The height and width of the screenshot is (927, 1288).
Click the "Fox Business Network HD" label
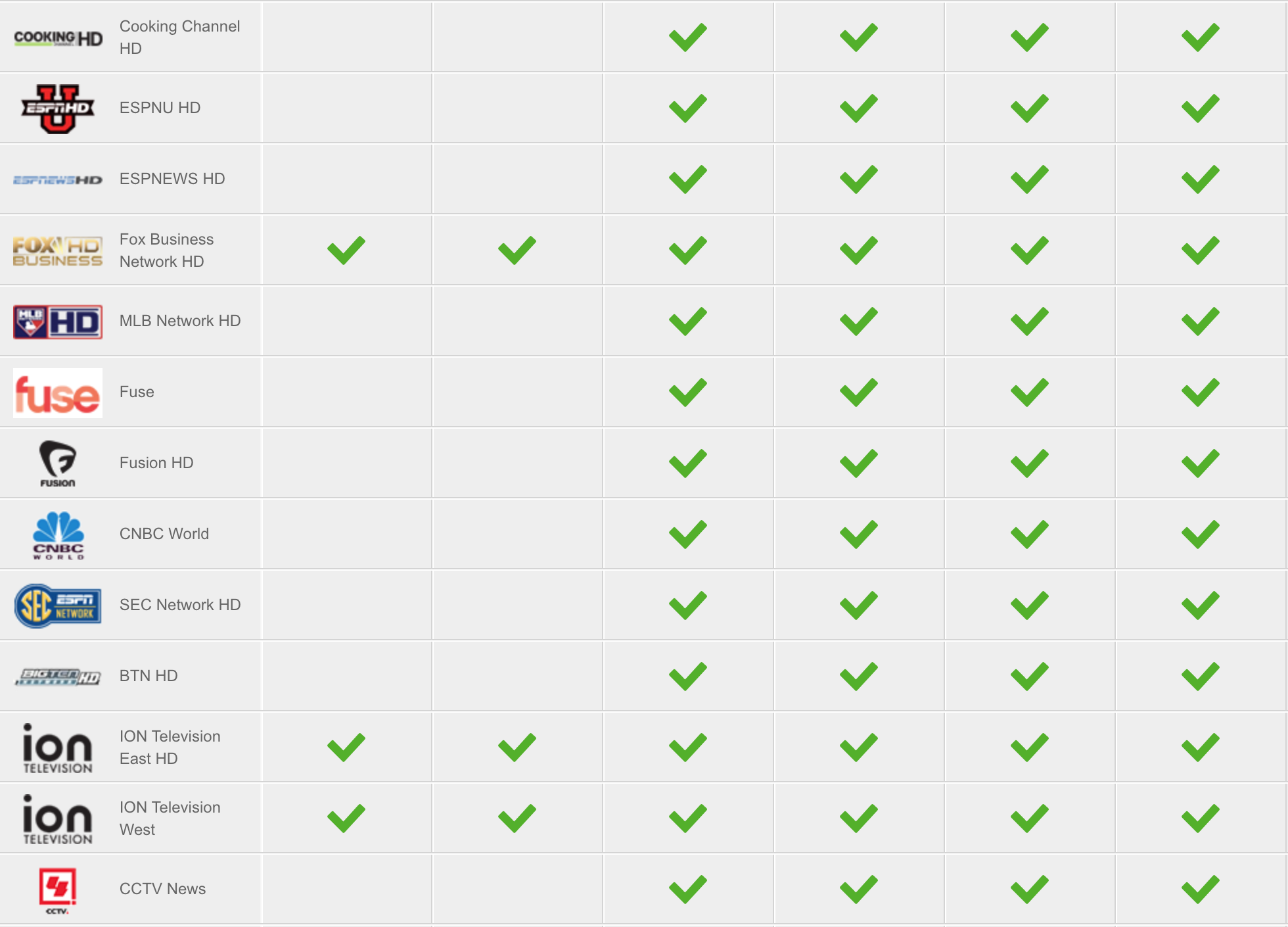(166, 250)
